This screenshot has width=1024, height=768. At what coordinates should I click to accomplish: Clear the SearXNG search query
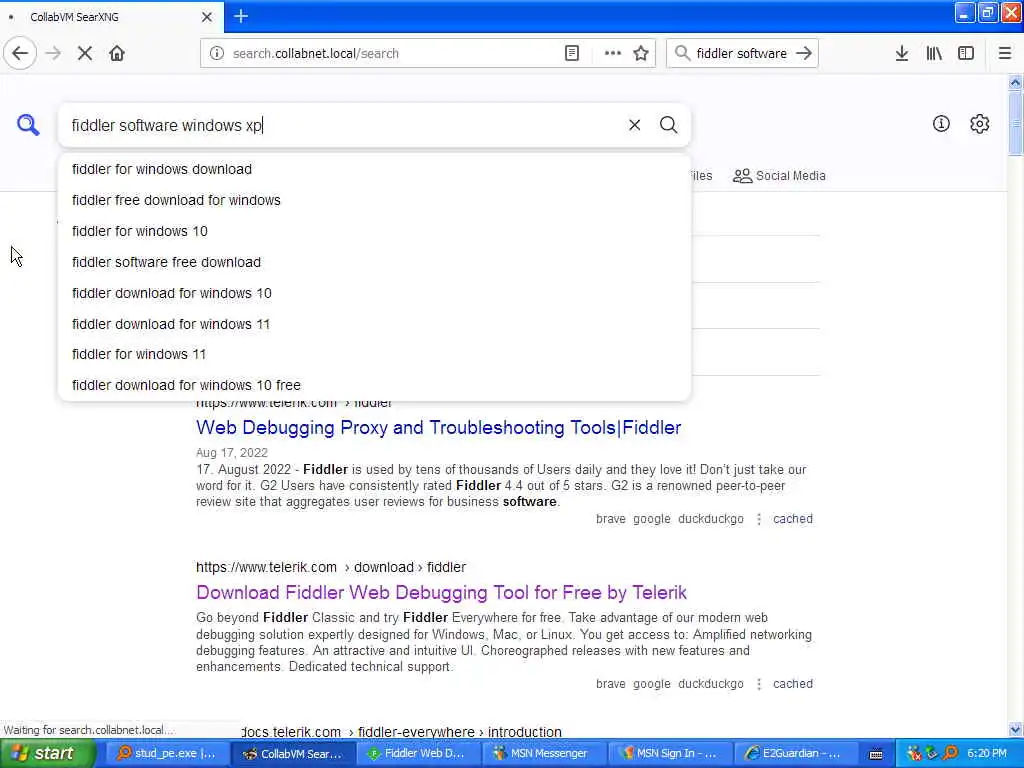pos(634,125)
